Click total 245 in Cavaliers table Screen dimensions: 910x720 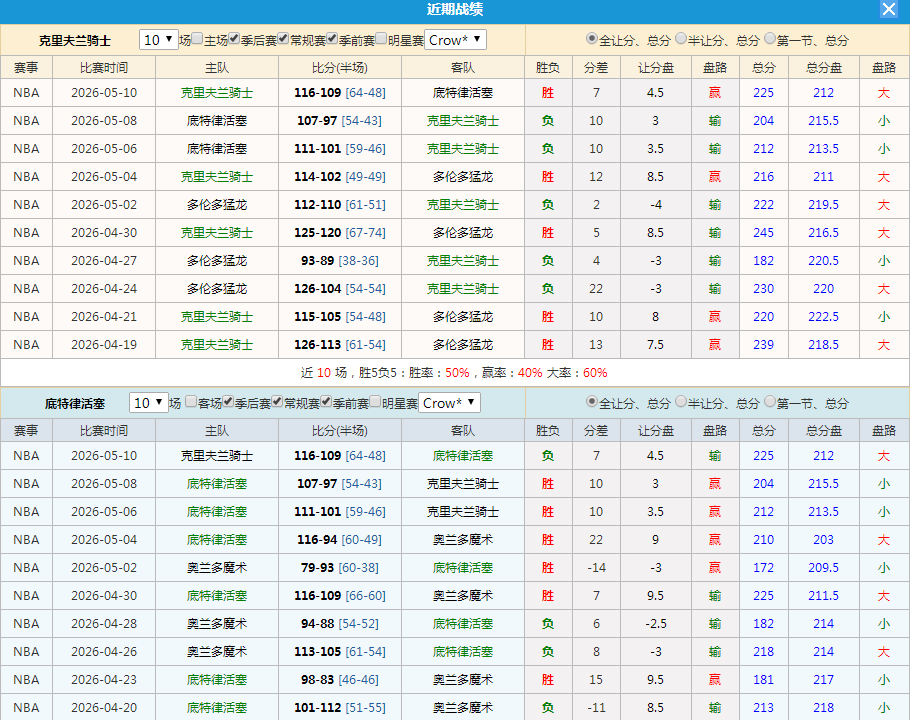coord(763,233)
